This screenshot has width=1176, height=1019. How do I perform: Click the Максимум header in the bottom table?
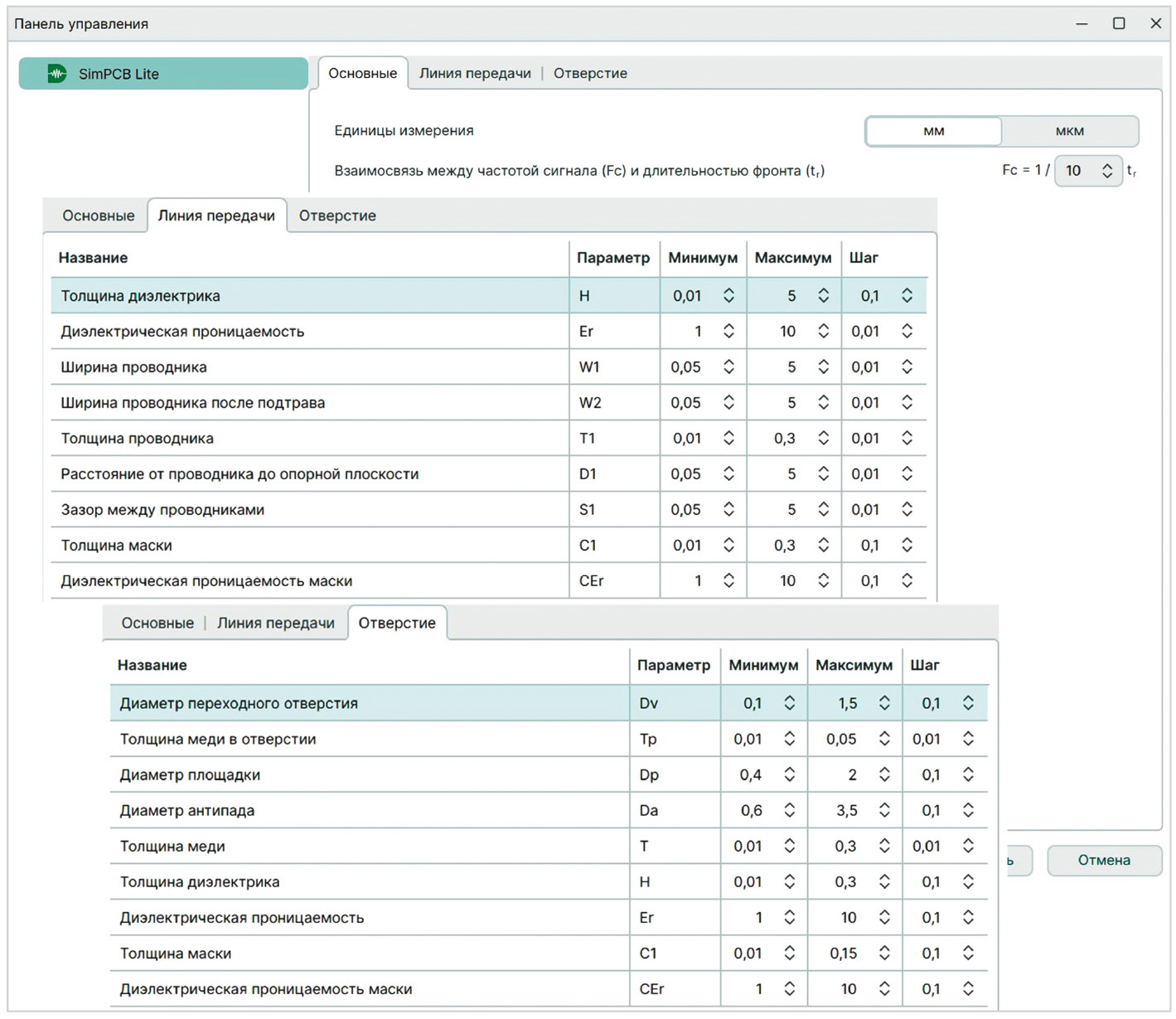[854, 665]
